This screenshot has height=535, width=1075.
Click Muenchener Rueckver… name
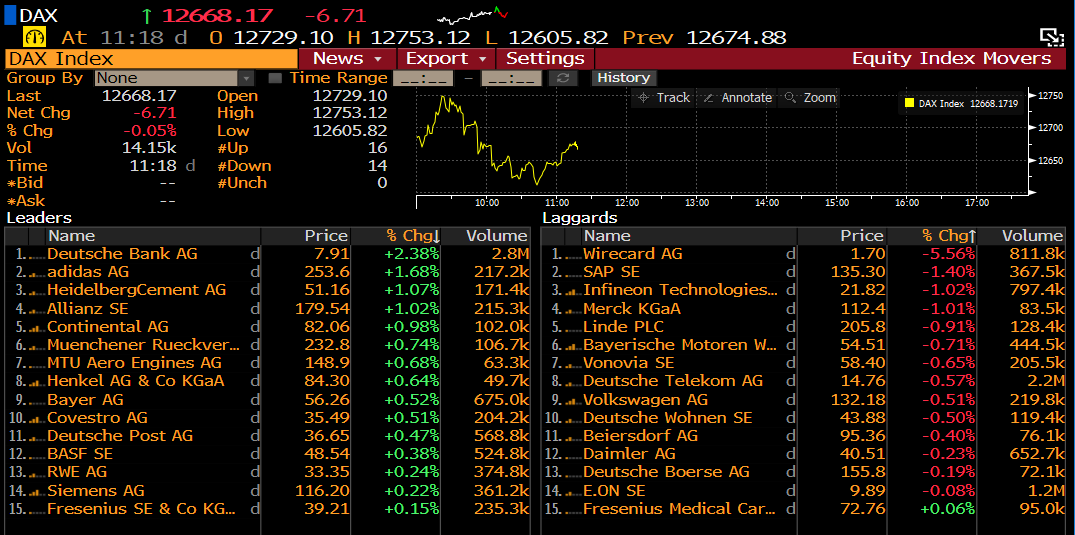(144, 345)
